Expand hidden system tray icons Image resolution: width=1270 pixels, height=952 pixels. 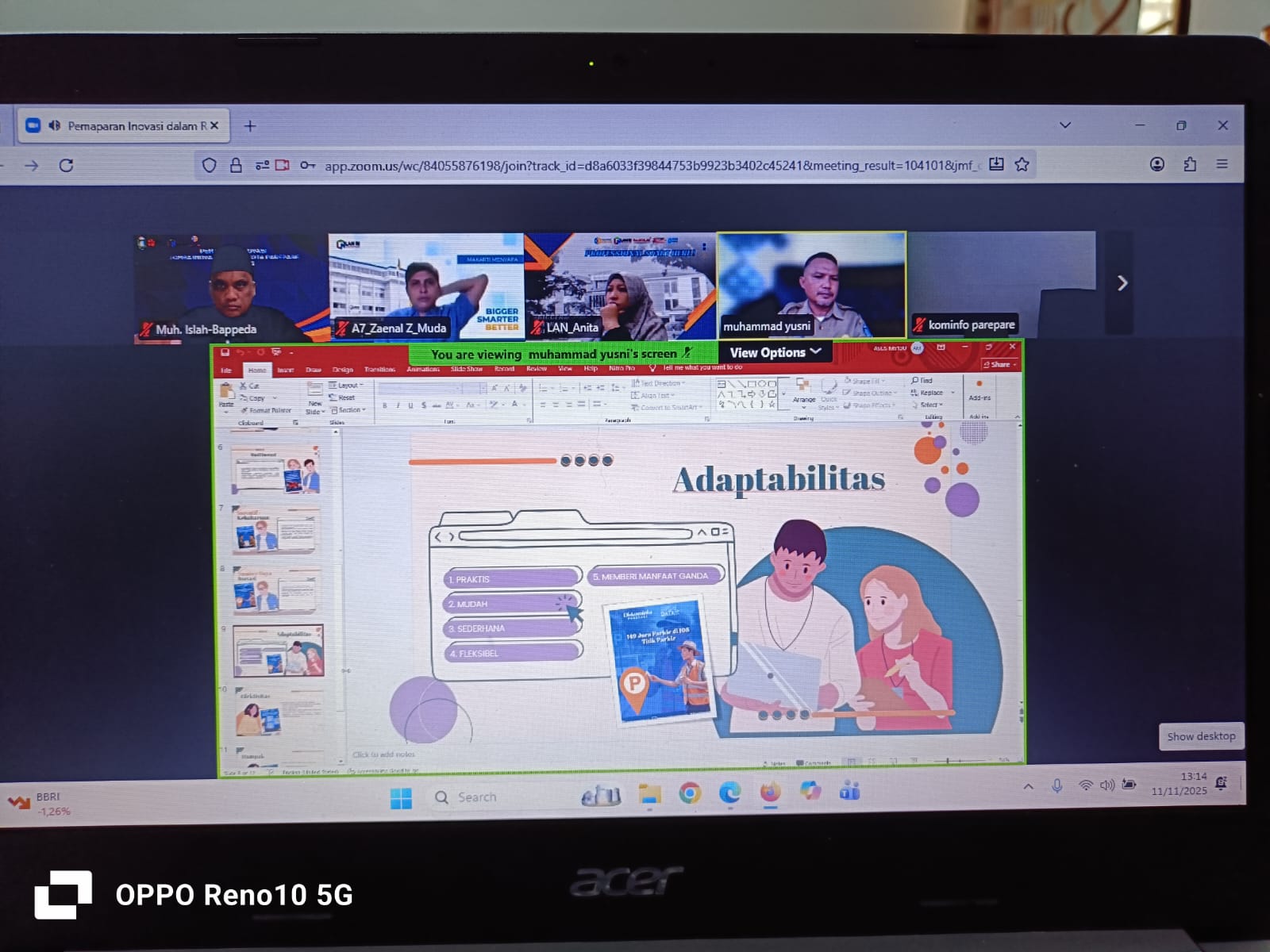[x=1028, y=786]
